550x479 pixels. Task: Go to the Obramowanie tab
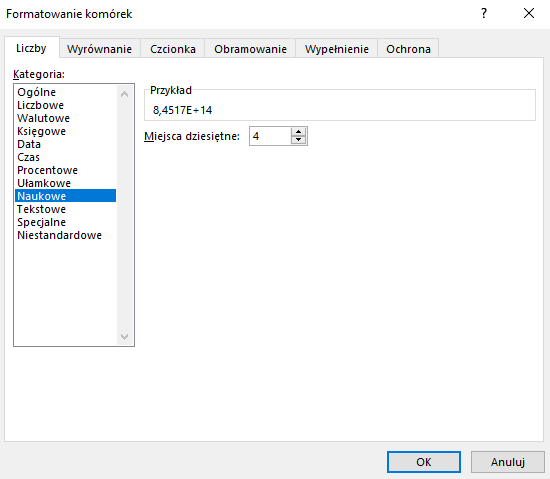pyautogui.click(x=250, y=49)
